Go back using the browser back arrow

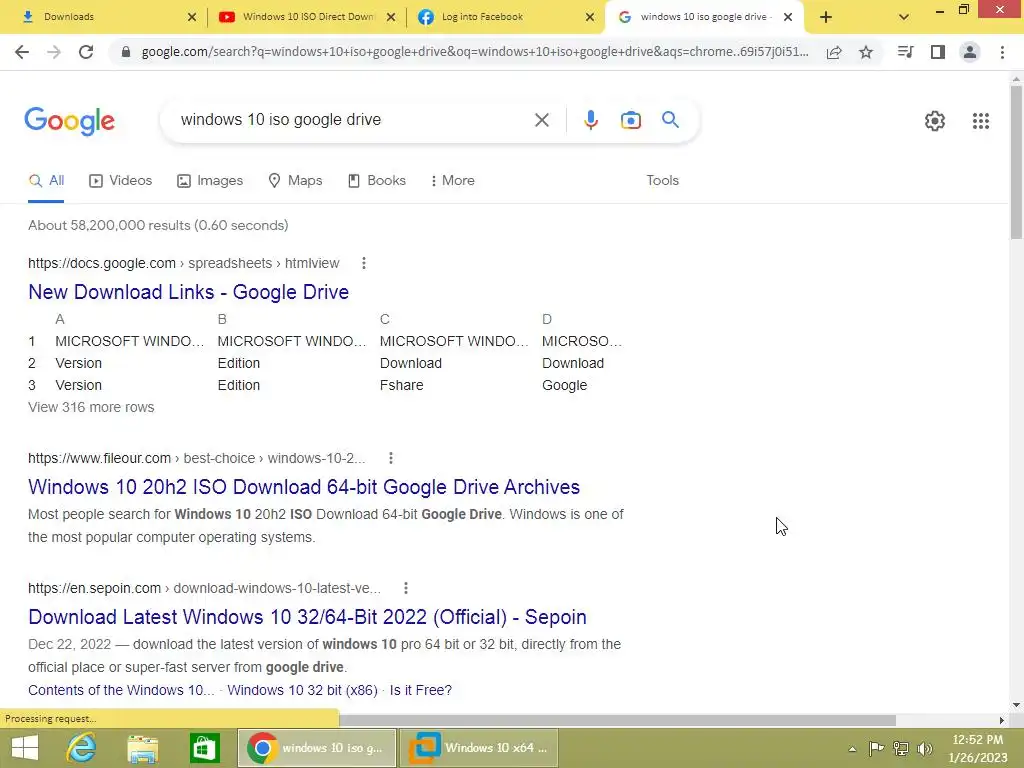[x=22, y=52]
